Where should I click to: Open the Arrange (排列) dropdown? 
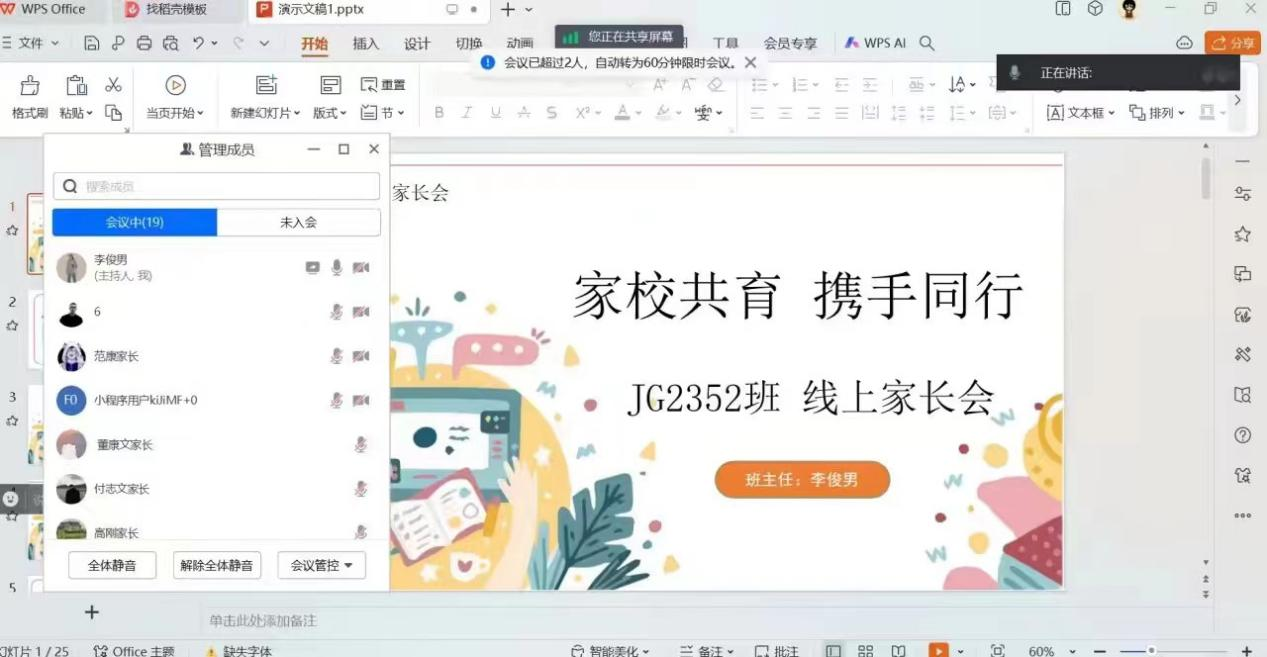tap(1156, 113)
